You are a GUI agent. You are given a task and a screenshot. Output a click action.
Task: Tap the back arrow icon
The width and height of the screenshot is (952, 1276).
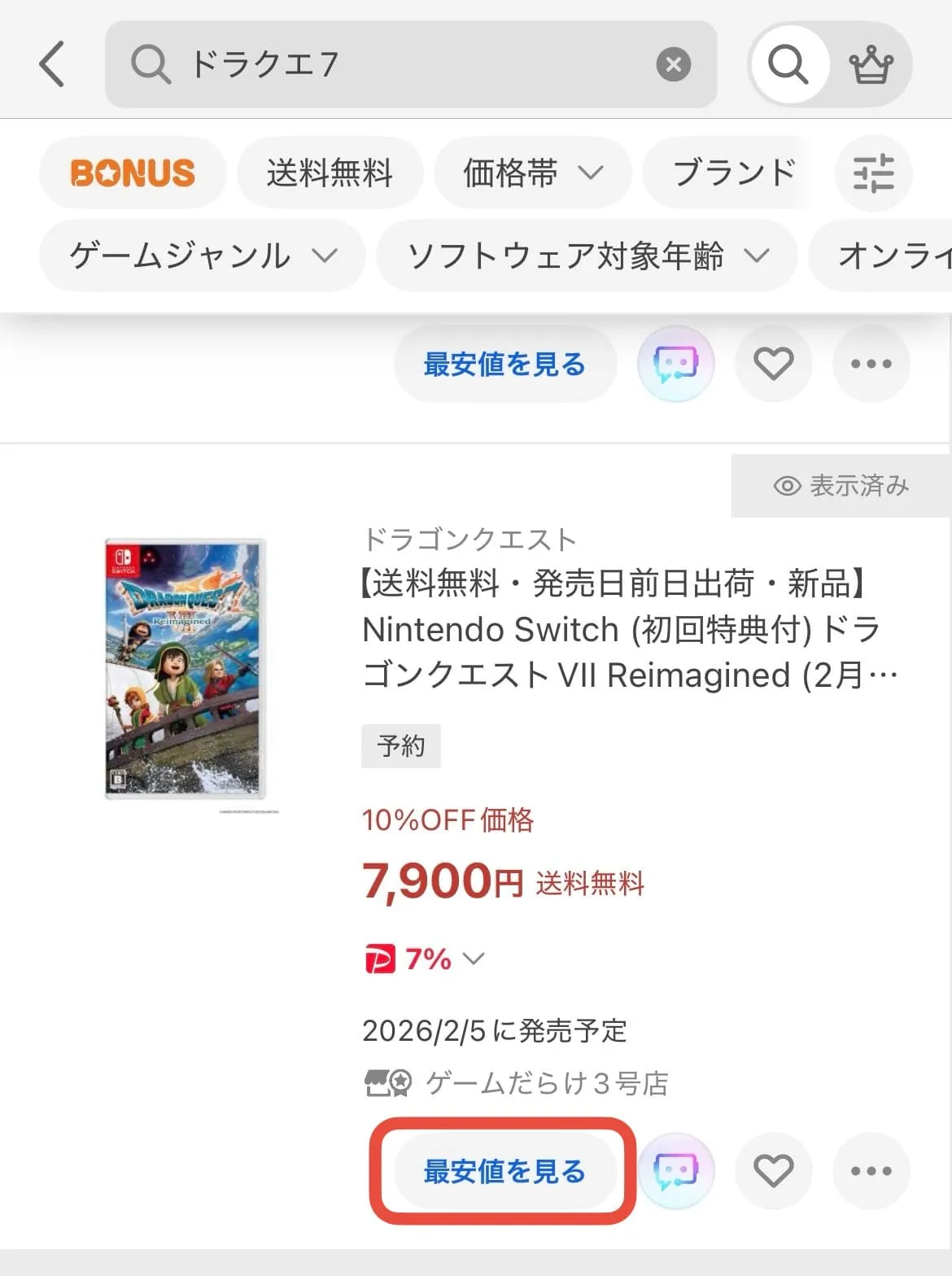[52, 64]
